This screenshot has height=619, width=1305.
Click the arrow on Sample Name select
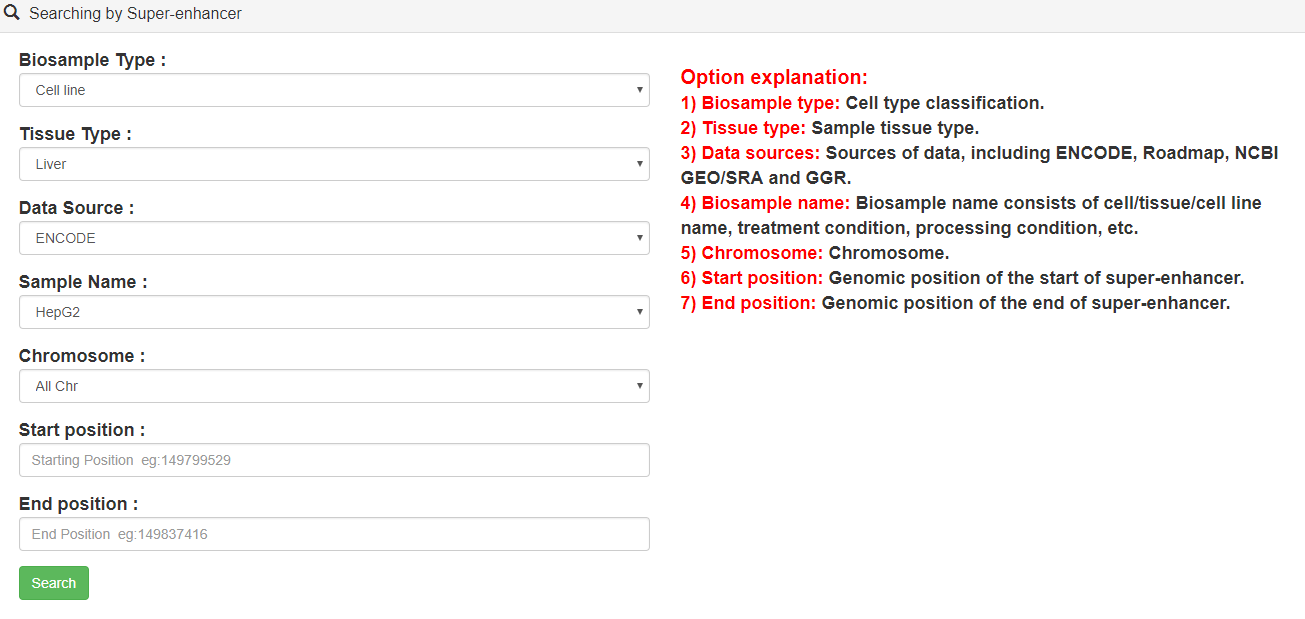pos(639,312)
